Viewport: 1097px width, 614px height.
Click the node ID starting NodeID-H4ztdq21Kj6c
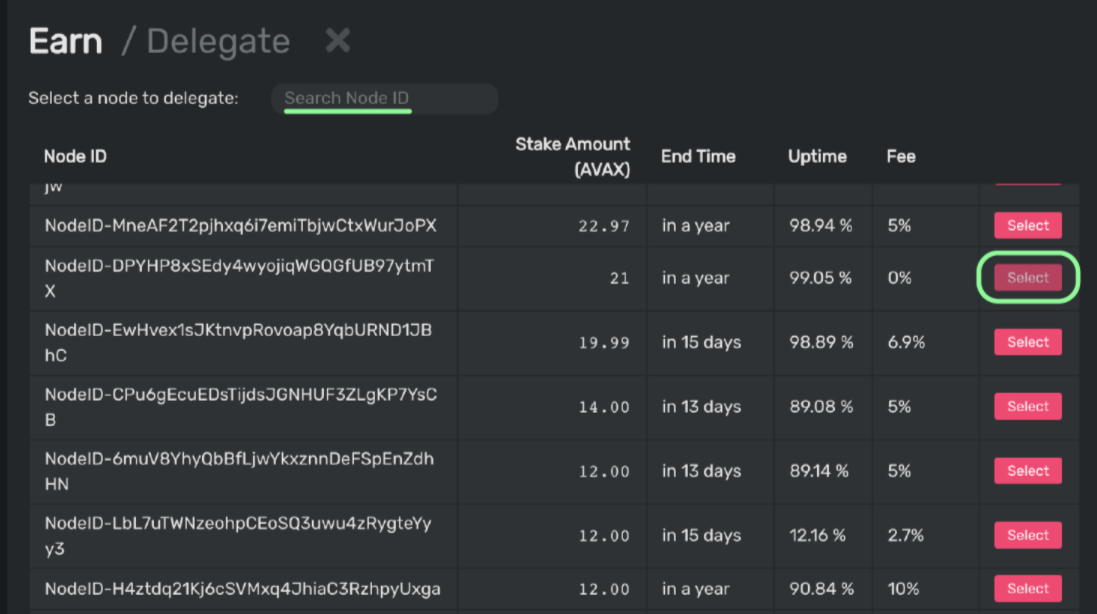coord(243,589)
